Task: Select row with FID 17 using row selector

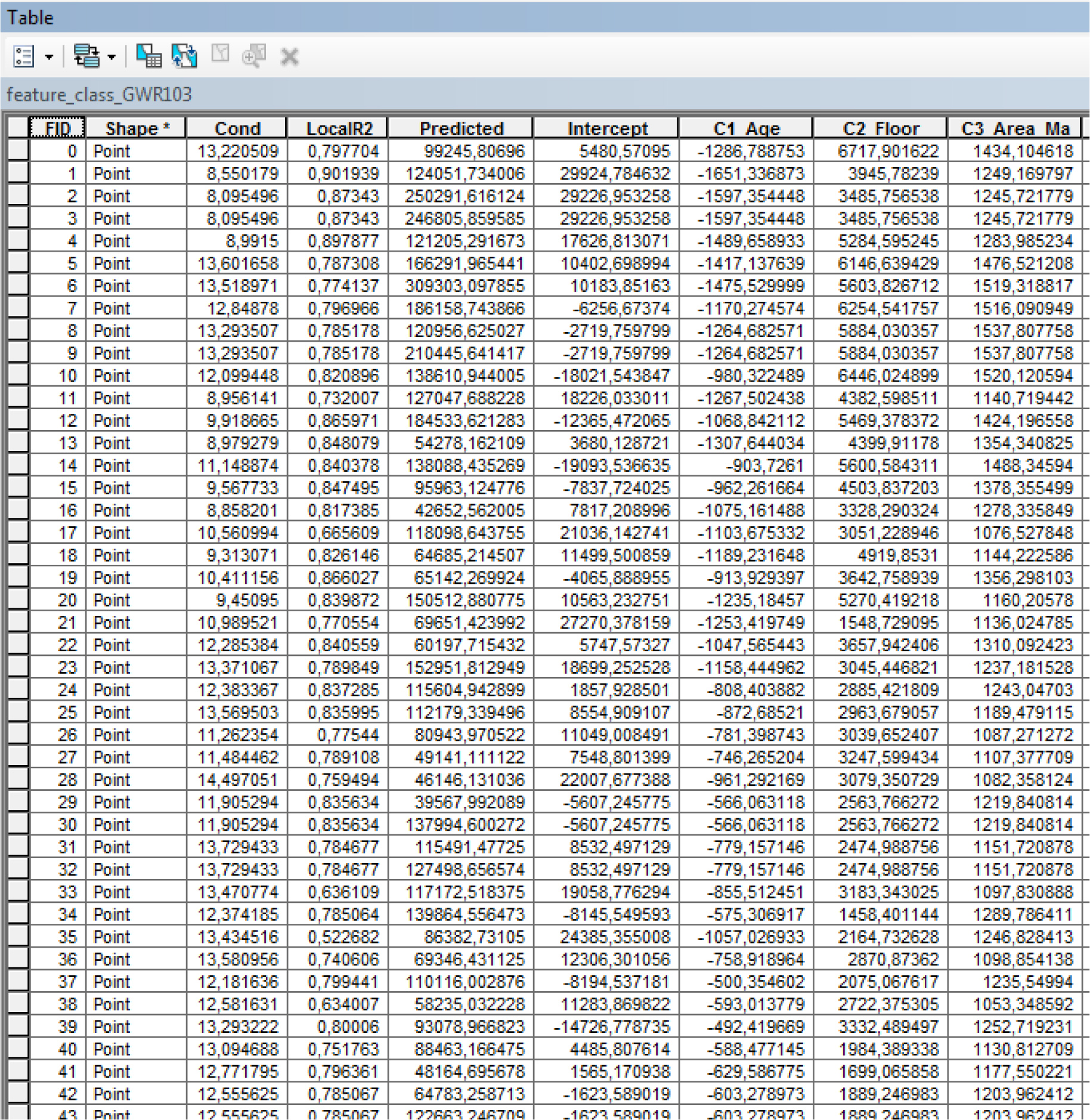Action: [x=18, y=533]
